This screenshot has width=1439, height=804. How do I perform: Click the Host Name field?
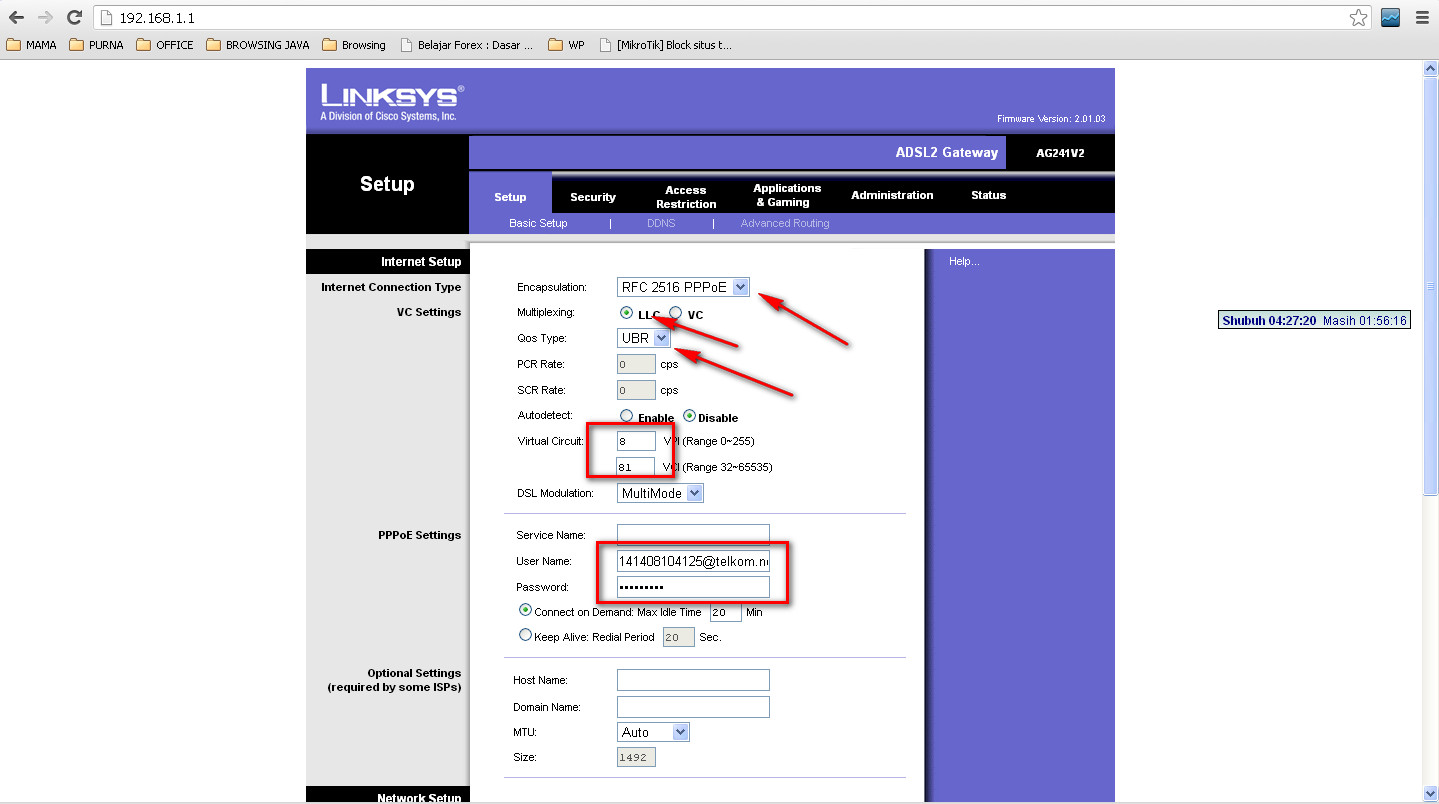[693, 680]
